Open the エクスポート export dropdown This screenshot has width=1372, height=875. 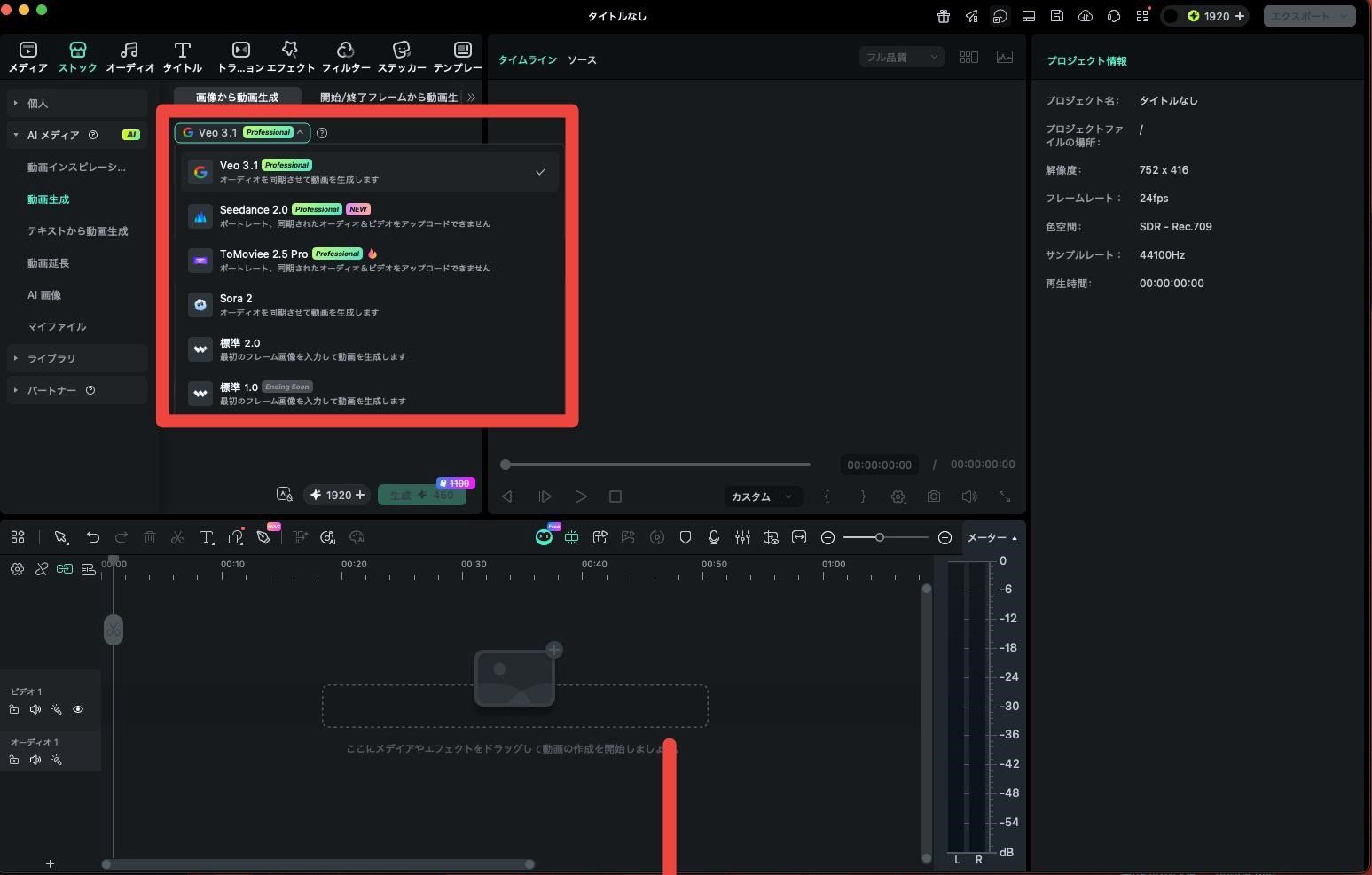click(1309, 16)
